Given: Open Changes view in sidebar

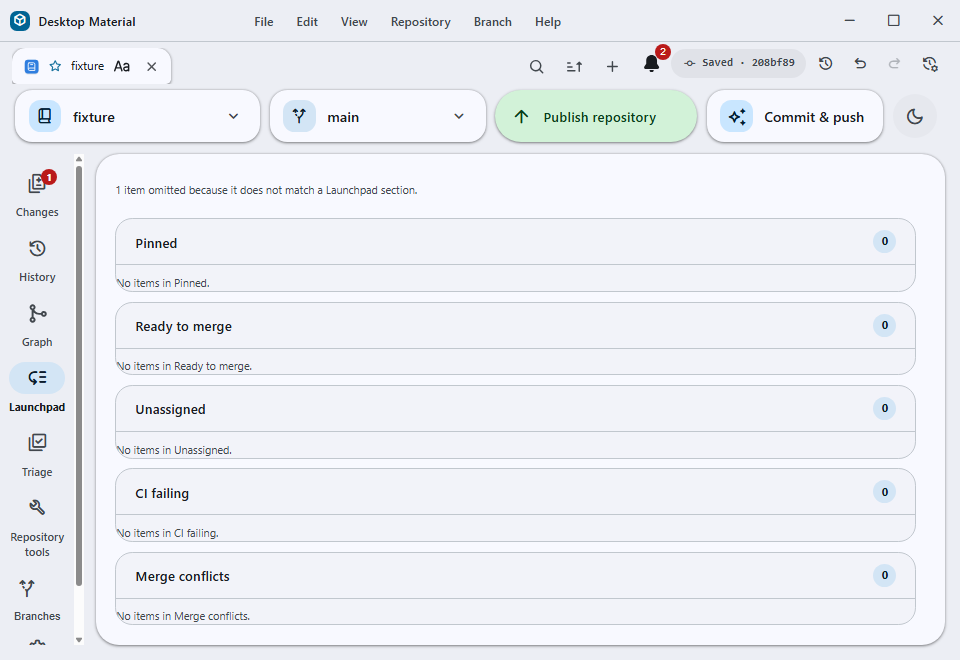Looking at the screenshot, I should [37, 195].
